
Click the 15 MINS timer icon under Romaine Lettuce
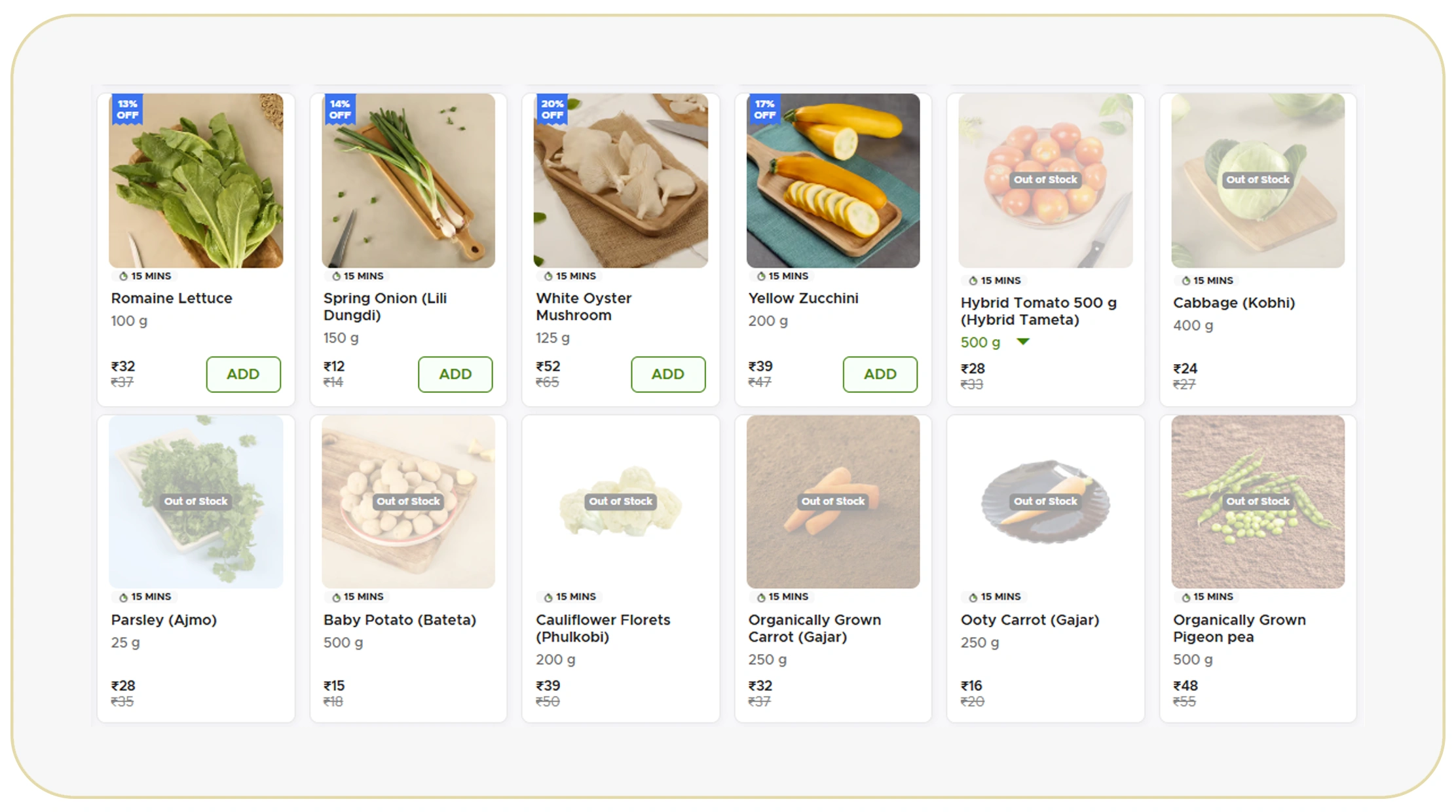pyautogui.click(x=123, y=276)
